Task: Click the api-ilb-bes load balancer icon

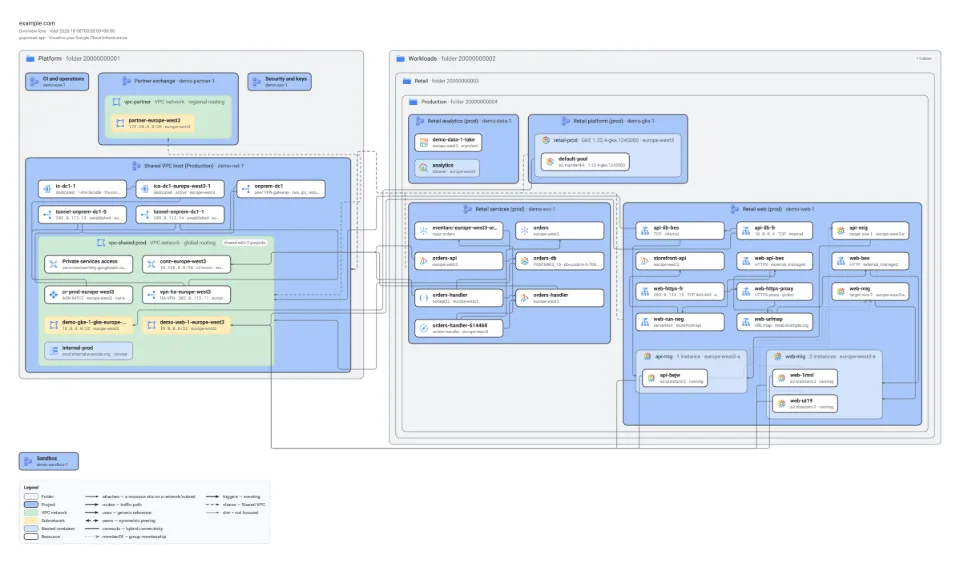Action: 644,231
